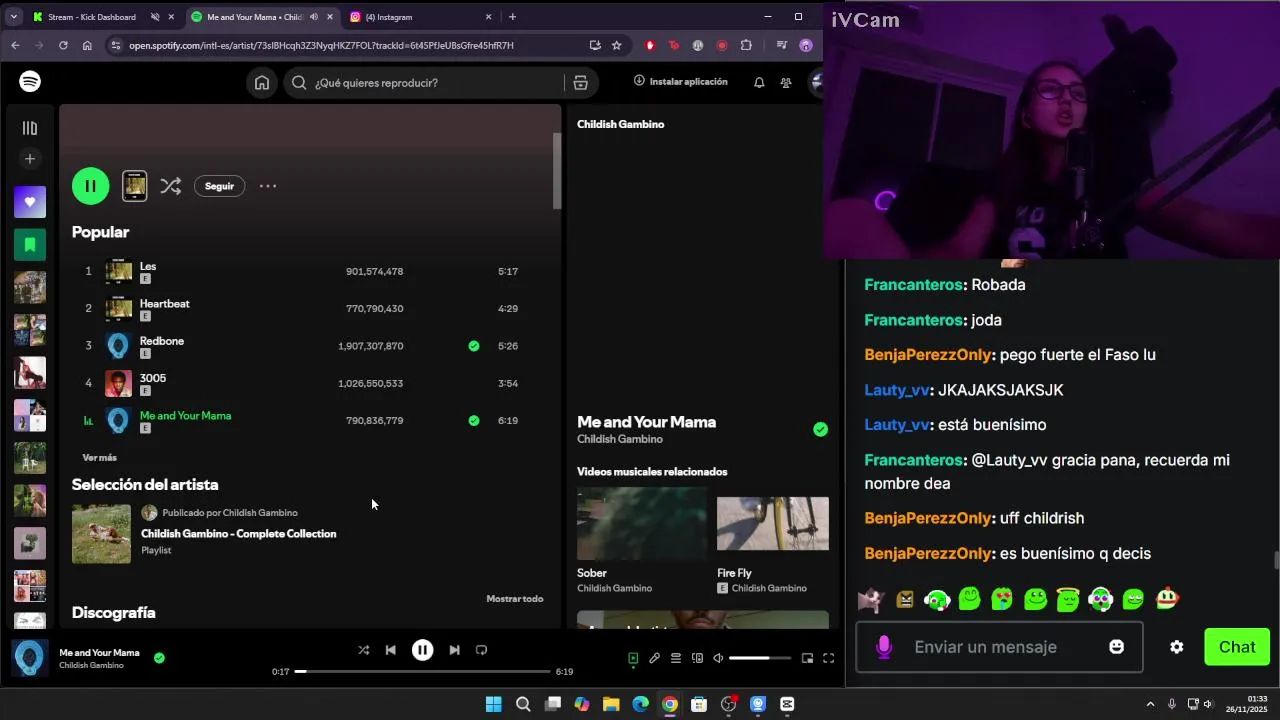Open the Browse icon in the search bar
This screenshot has width=1280, height=720.
(580, 83)
